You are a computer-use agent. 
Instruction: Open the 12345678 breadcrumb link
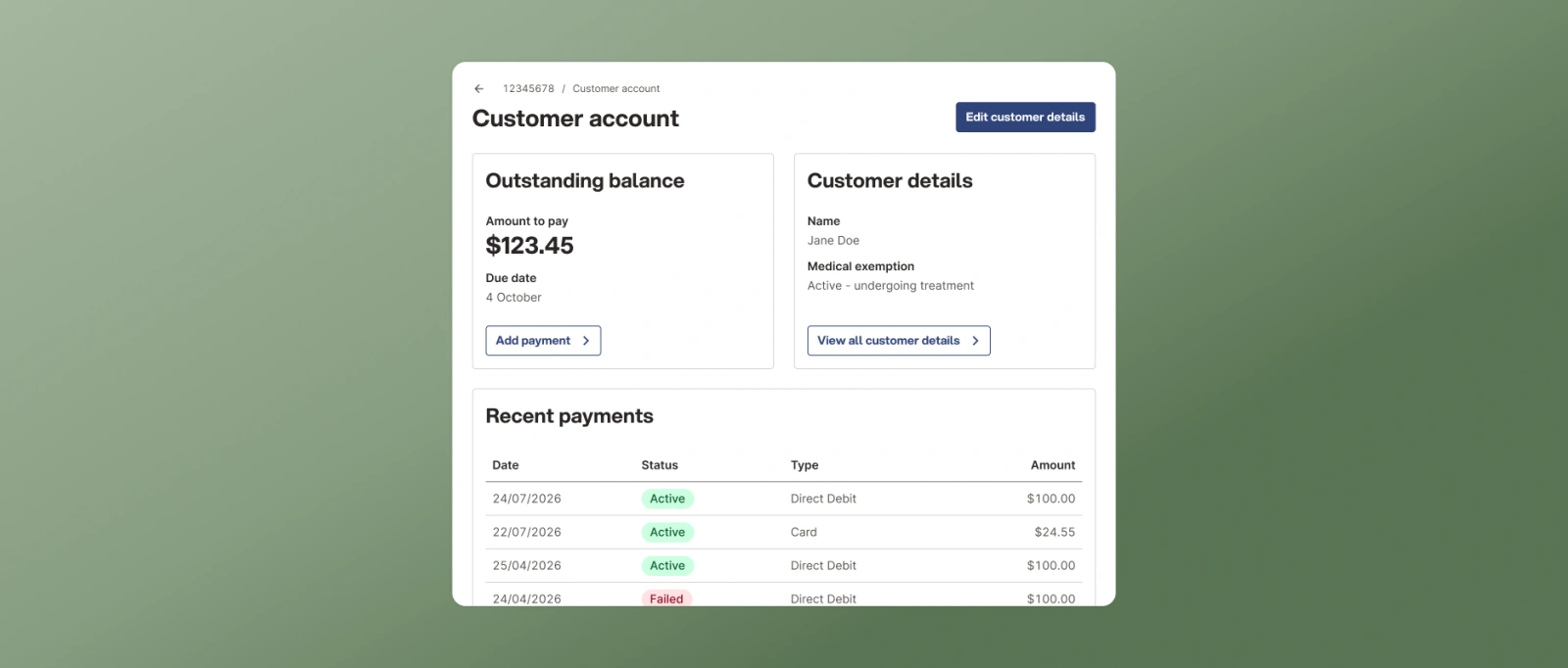tap(528, 88)
